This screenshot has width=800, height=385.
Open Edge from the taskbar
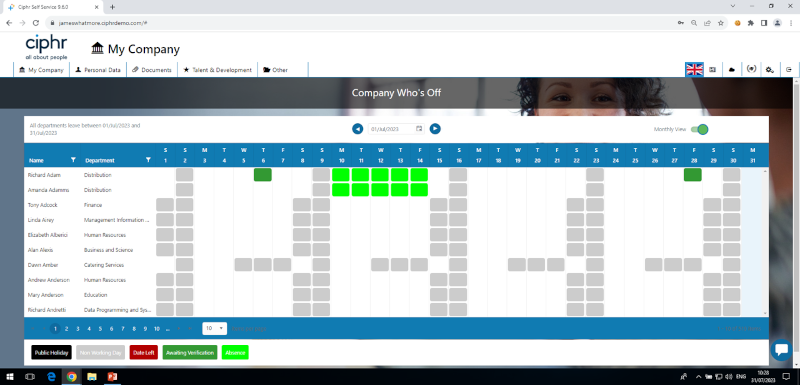pos(51,377)
